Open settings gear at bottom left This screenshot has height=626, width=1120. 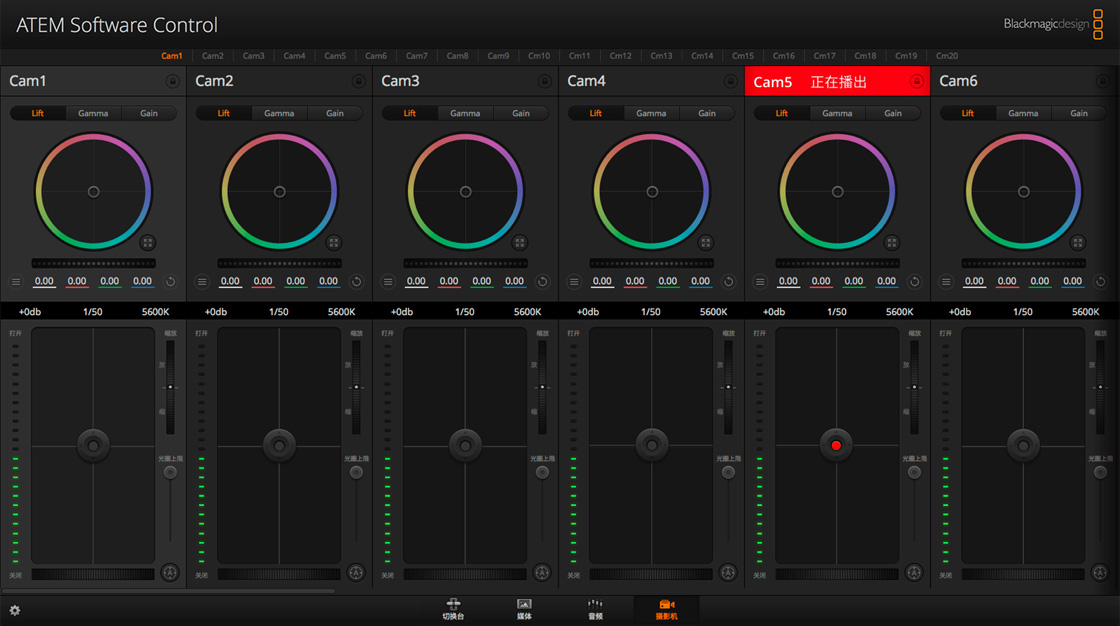(15, 610)
